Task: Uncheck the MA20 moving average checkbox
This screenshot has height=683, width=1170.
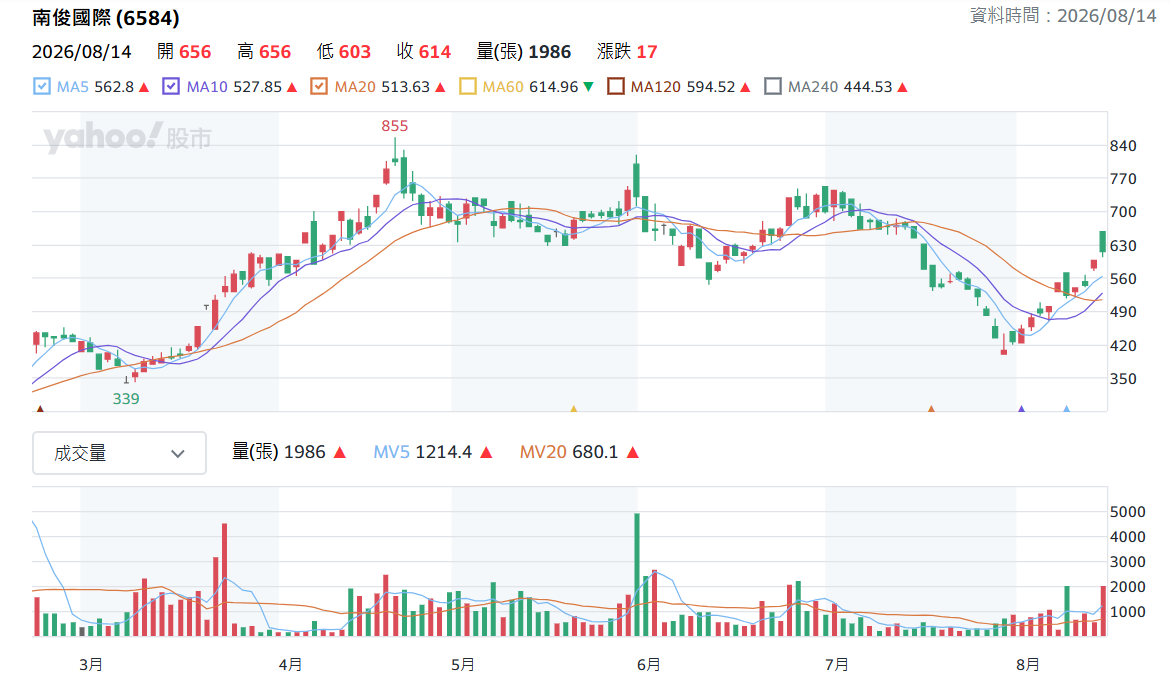Action: [x=319, y=87]
